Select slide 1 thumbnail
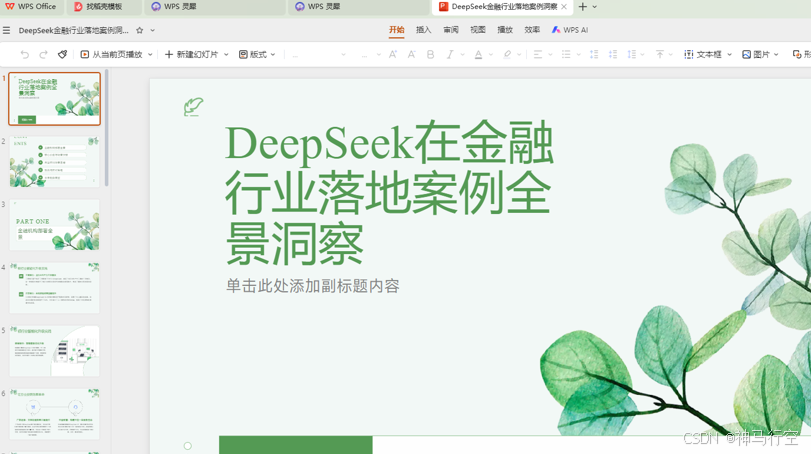The height and width of the screenshot is (454, 811). [54, 99]
